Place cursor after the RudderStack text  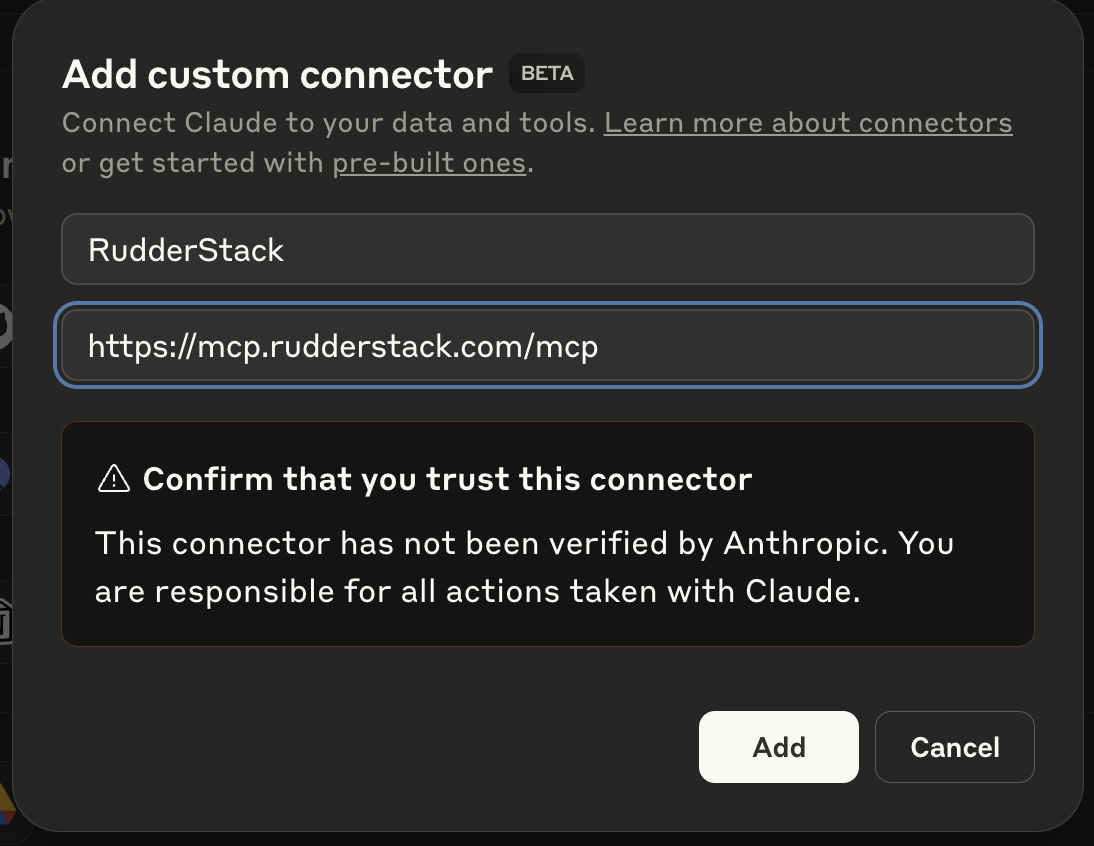point(285,250)
